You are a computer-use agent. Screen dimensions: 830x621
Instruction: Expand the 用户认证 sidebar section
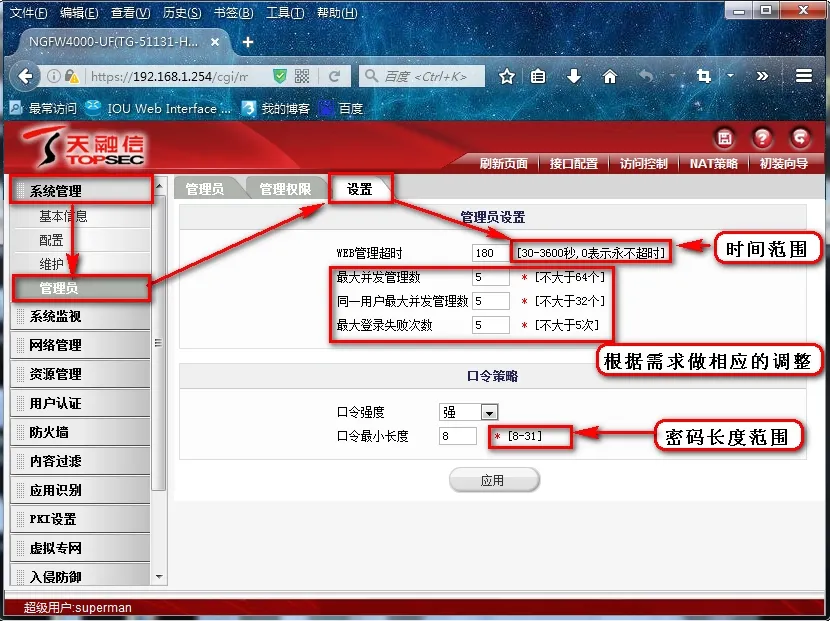pyautogui.click(x=80, y=403)
